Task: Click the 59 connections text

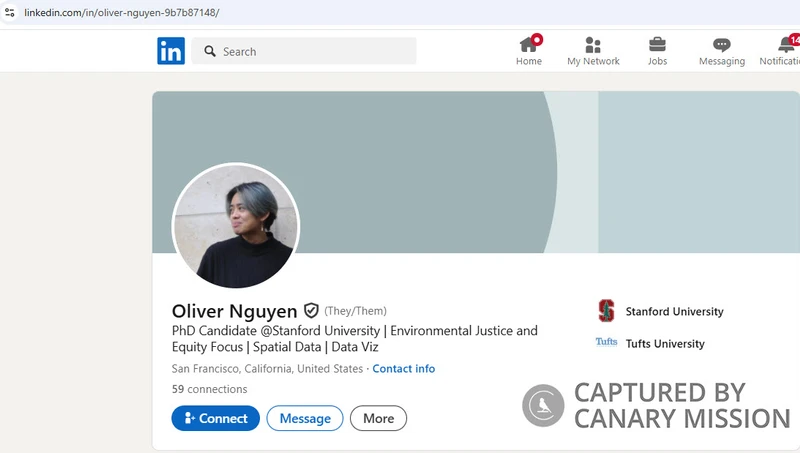Action: point(209,389)
